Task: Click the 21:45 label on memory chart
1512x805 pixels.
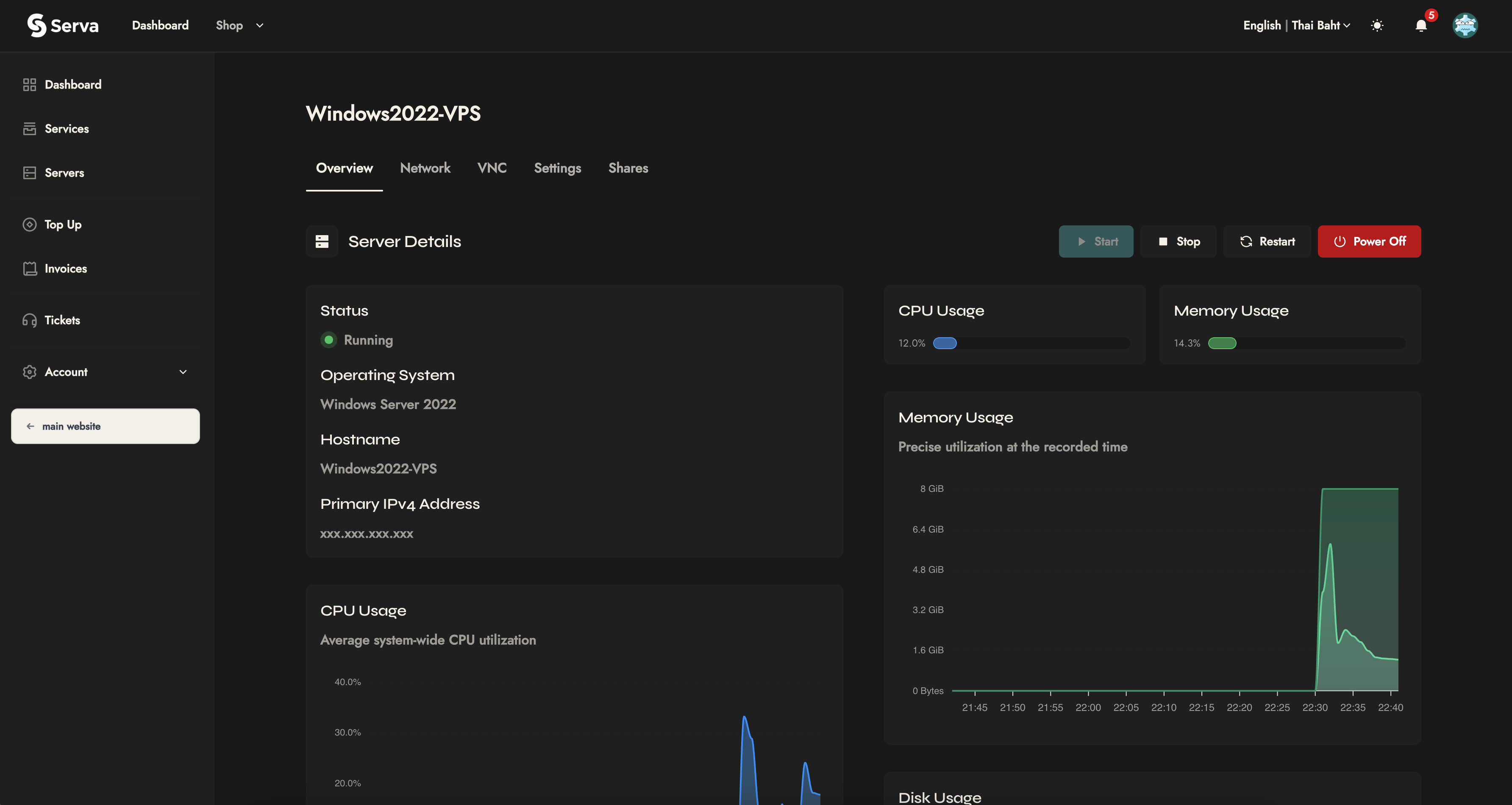Action: point(974,707)
